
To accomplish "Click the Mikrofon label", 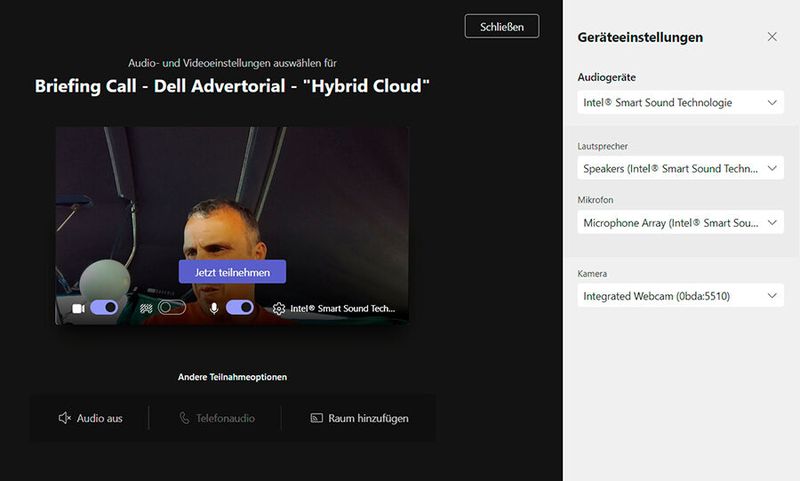I will (x=595, y=200).
